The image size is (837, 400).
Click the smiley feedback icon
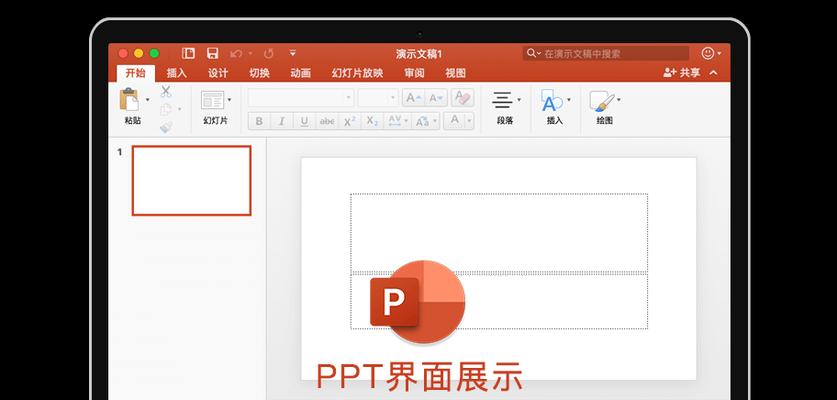[708, 53]
